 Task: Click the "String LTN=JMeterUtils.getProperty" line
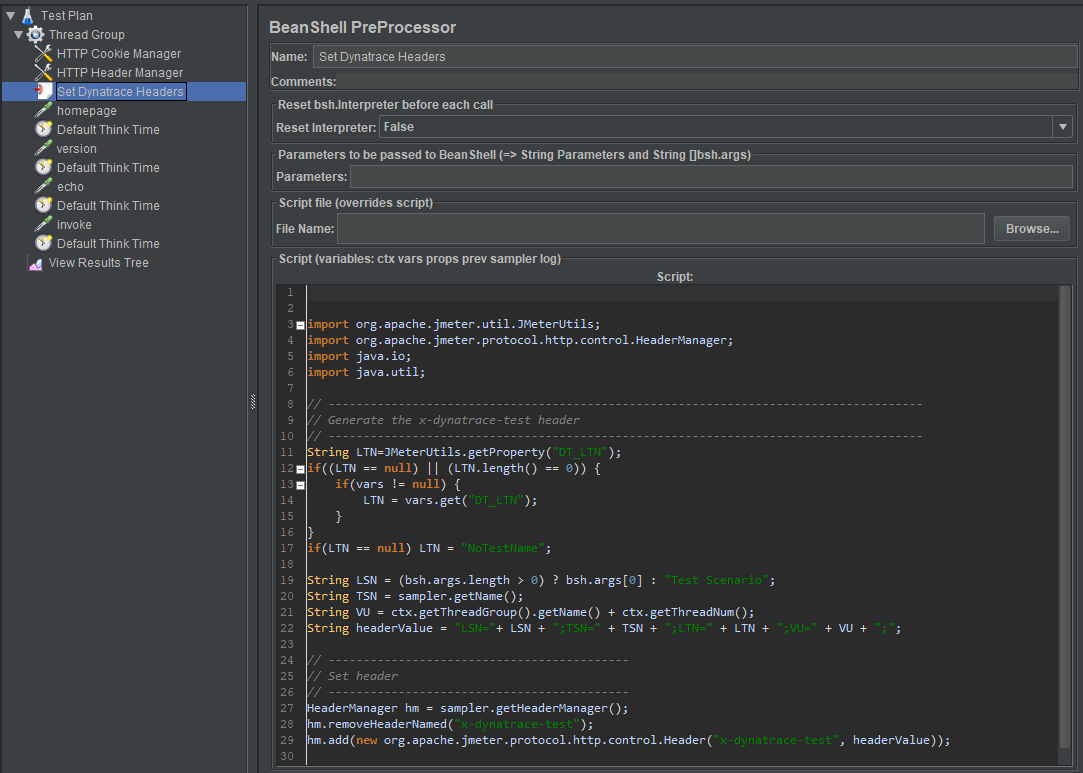464,452
